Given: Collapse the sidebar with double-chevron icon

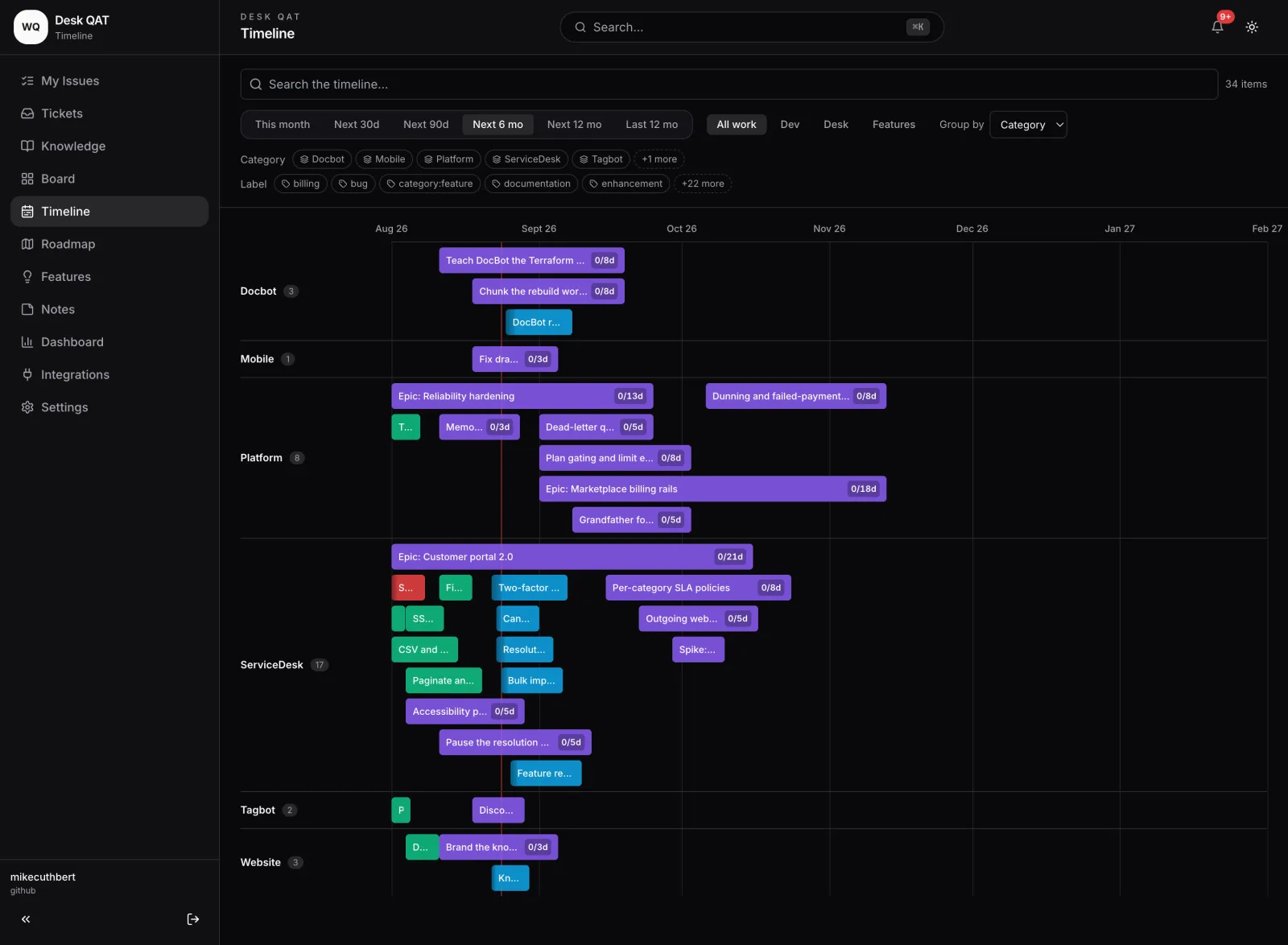Looking at the screenshot, I should (x=26, y=919).
